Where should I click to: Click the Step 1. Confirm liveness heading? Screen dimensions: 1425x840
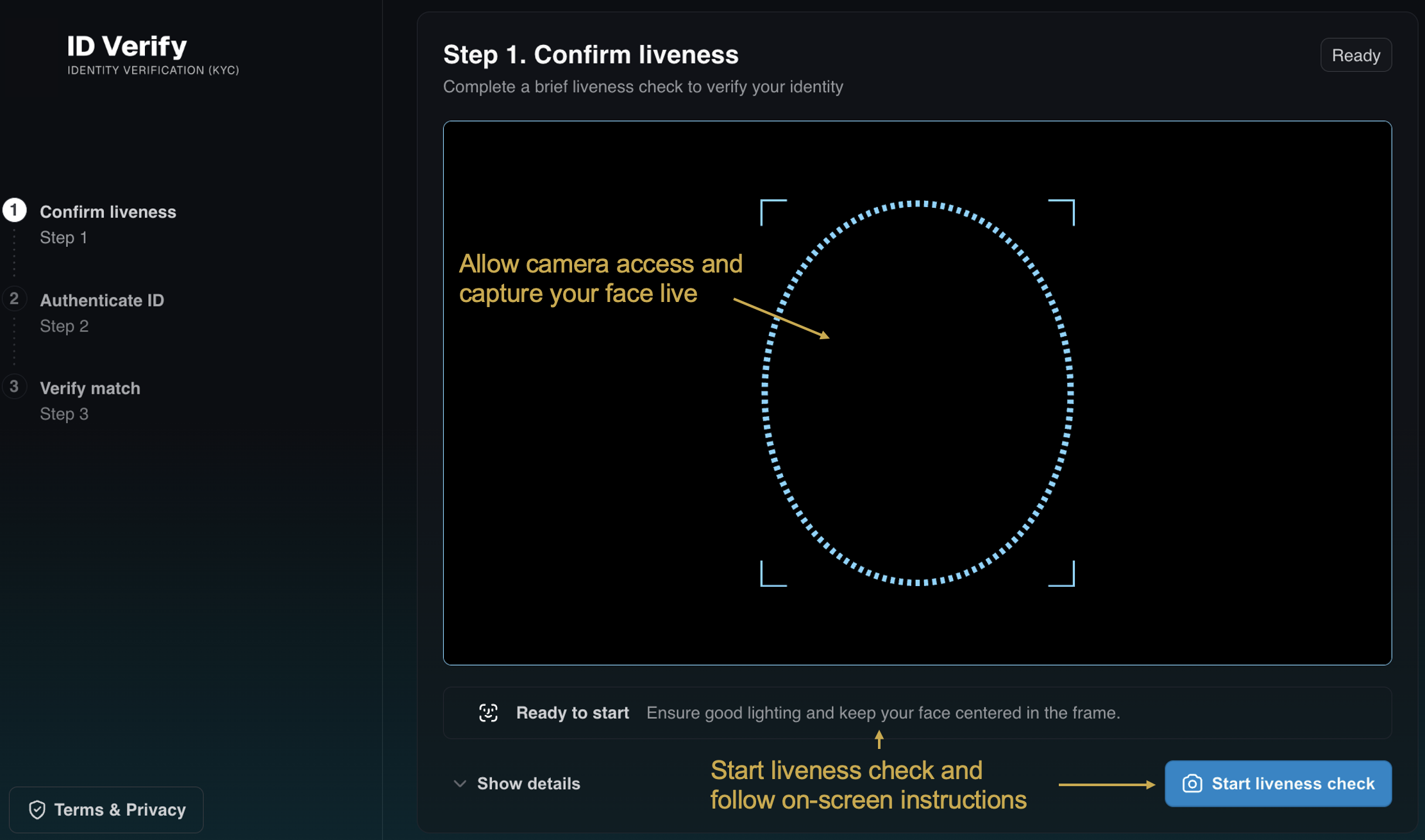(591, 55)
